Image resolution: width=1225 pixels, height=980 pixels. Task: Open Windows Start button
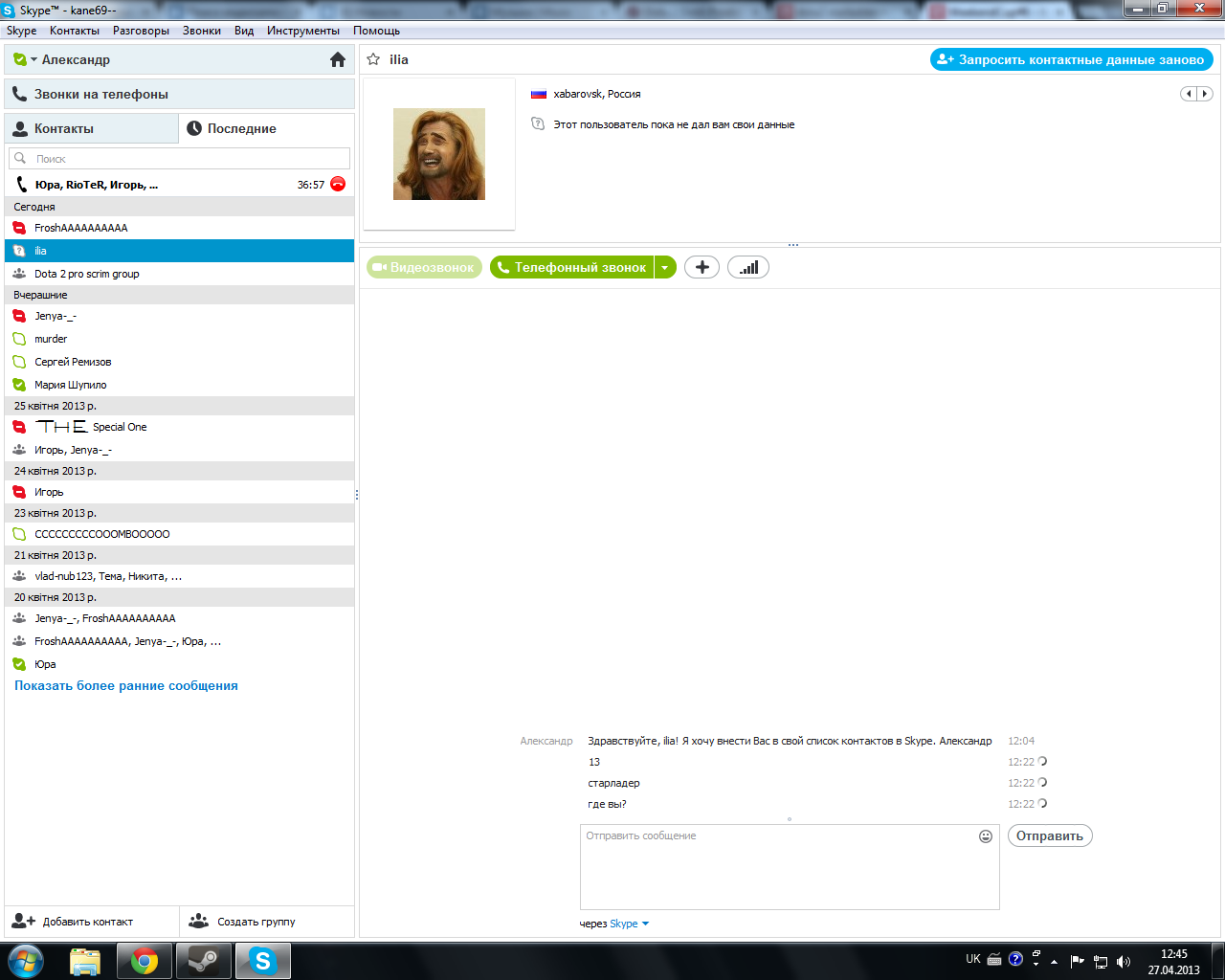pyautogui.click(x=26, y=960)
